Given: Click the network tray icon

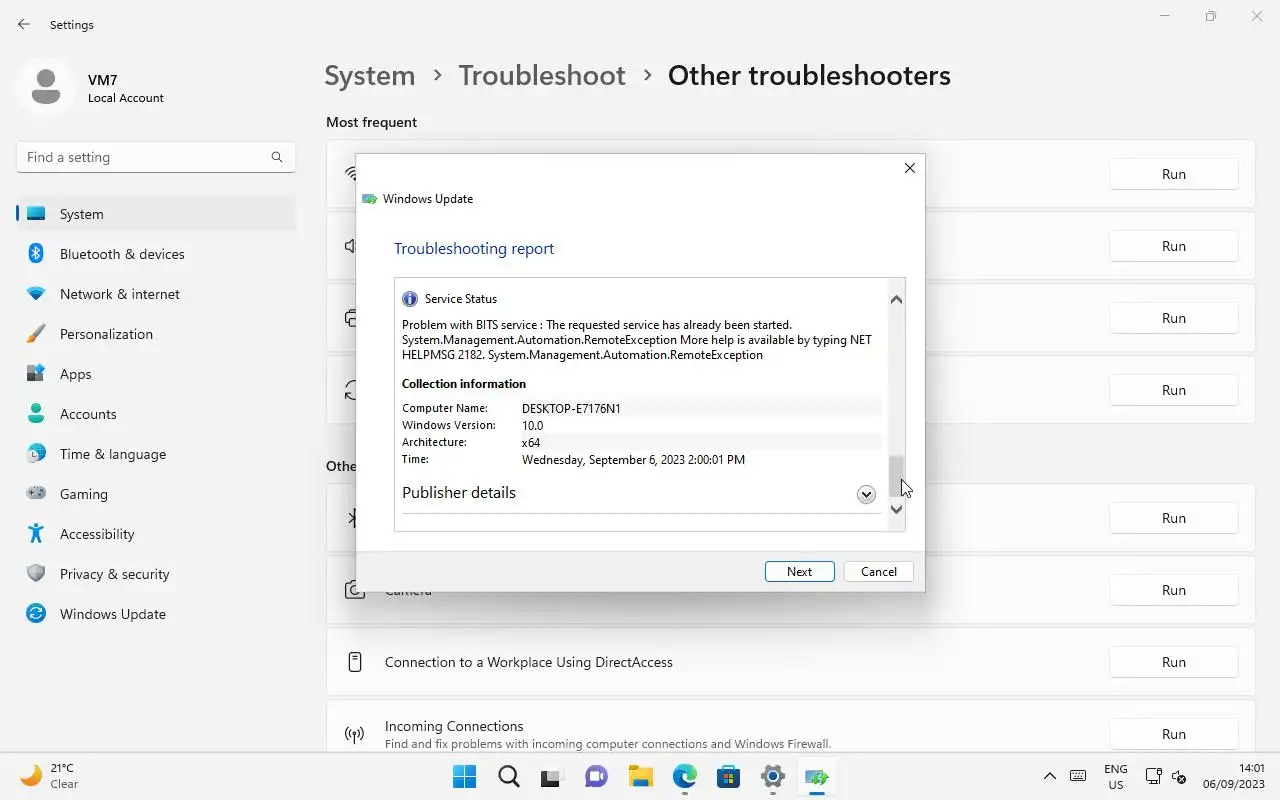Looking at the screenshot, I should coord(1153,776).
